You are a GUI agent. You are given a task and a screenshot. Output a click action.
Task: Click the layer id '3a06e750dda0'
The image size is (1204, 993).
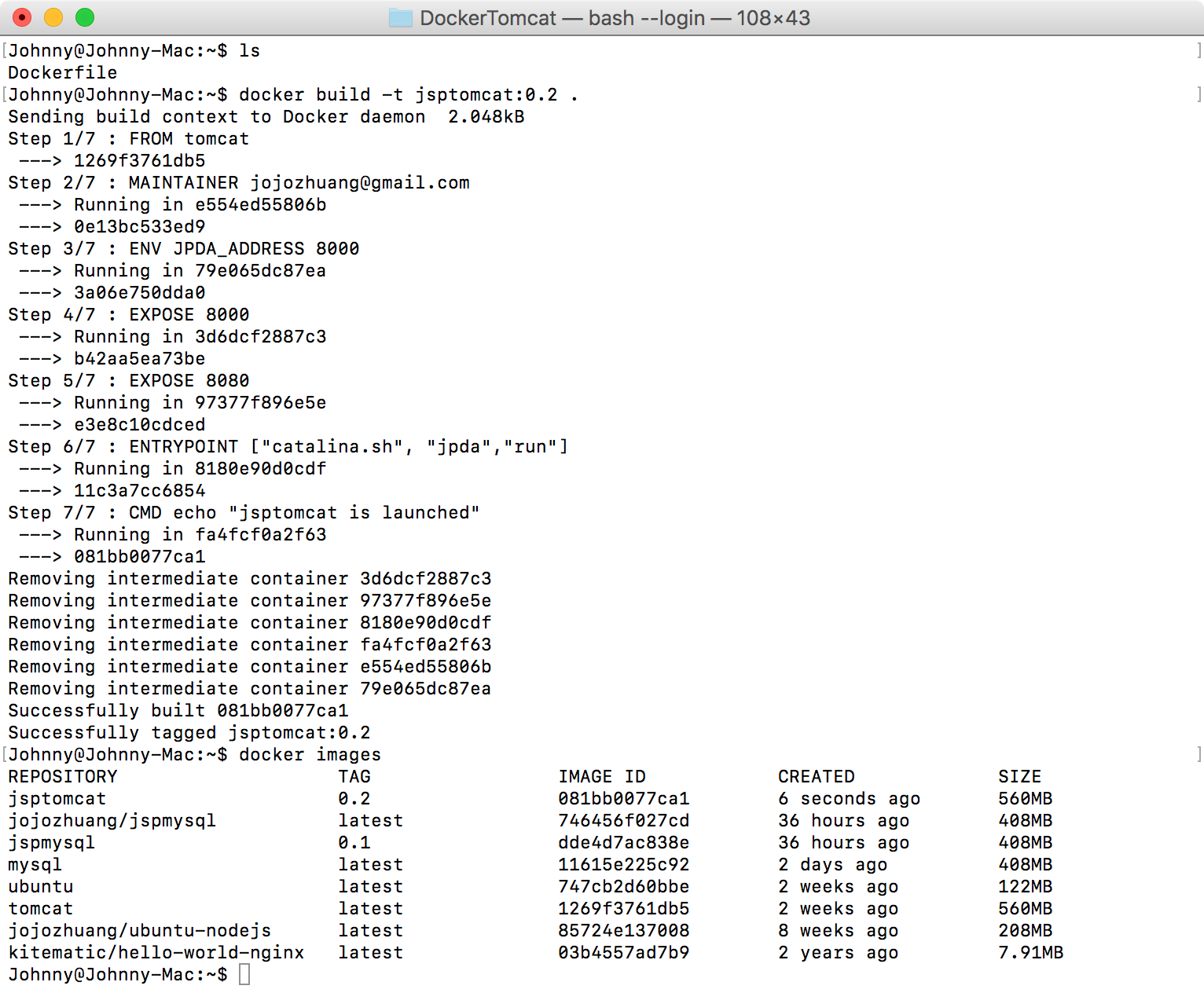point(140,292)
